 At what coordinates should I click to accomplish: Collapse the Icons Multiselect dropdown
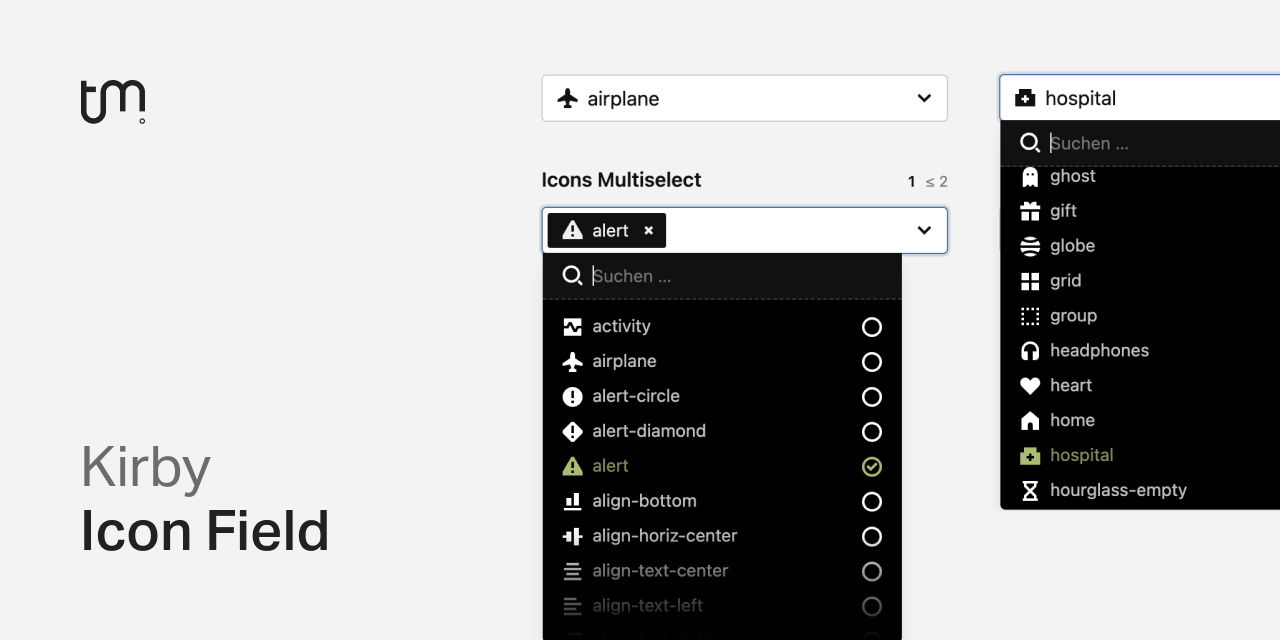(923, 230)
